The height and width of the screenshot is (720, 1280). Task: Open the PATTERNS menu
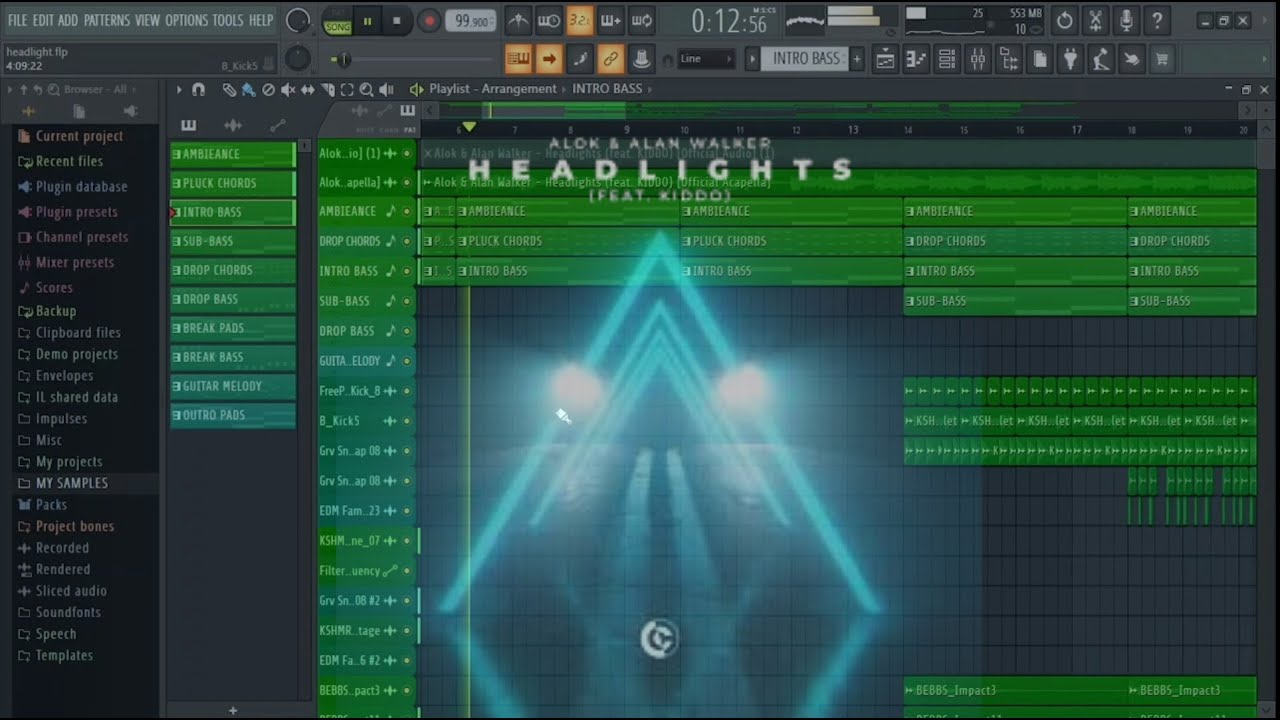[x=106, y=20]
